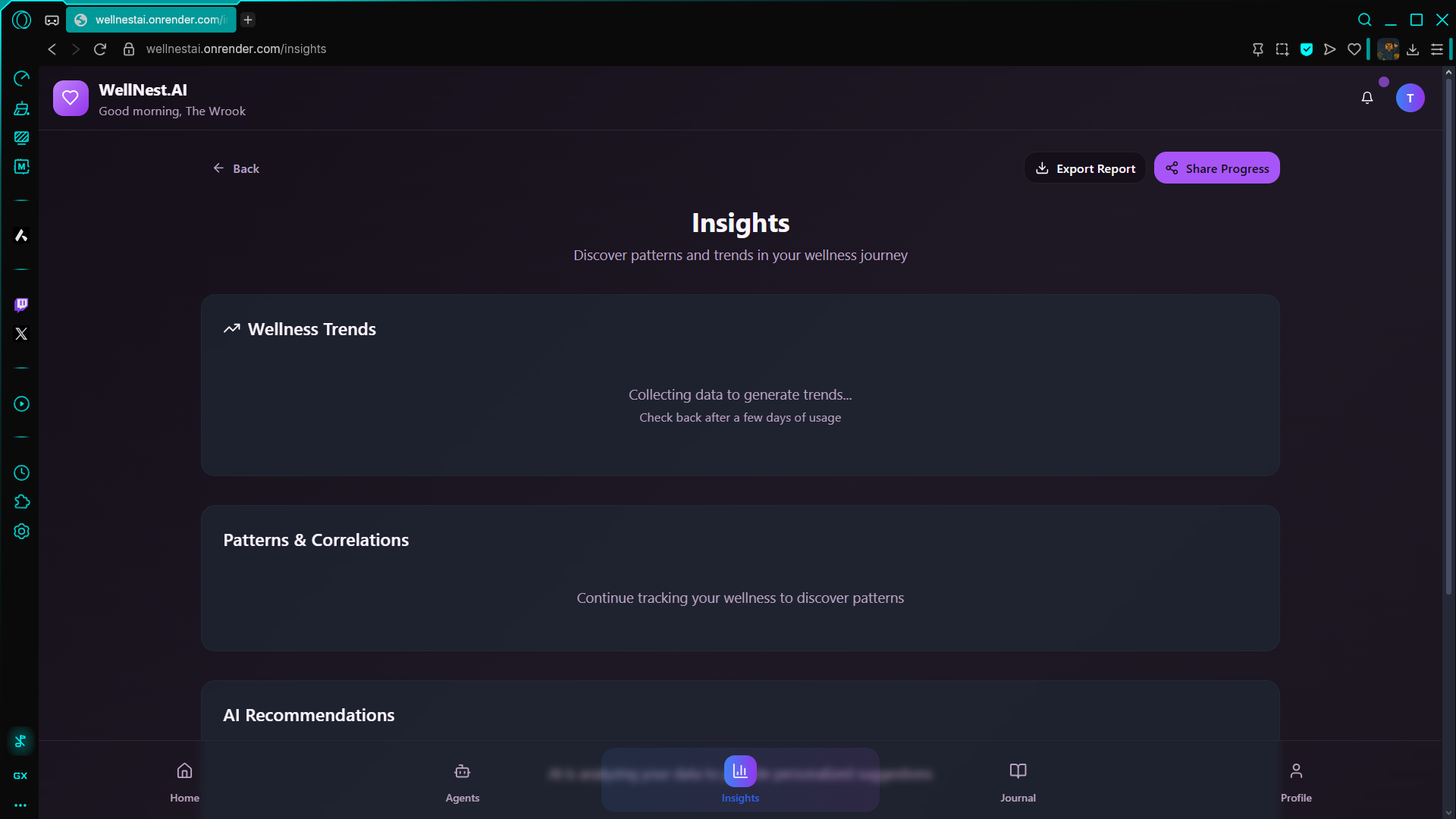Open the Agents tab
The width and height of the screenshot is (1456, 819).
462,781
